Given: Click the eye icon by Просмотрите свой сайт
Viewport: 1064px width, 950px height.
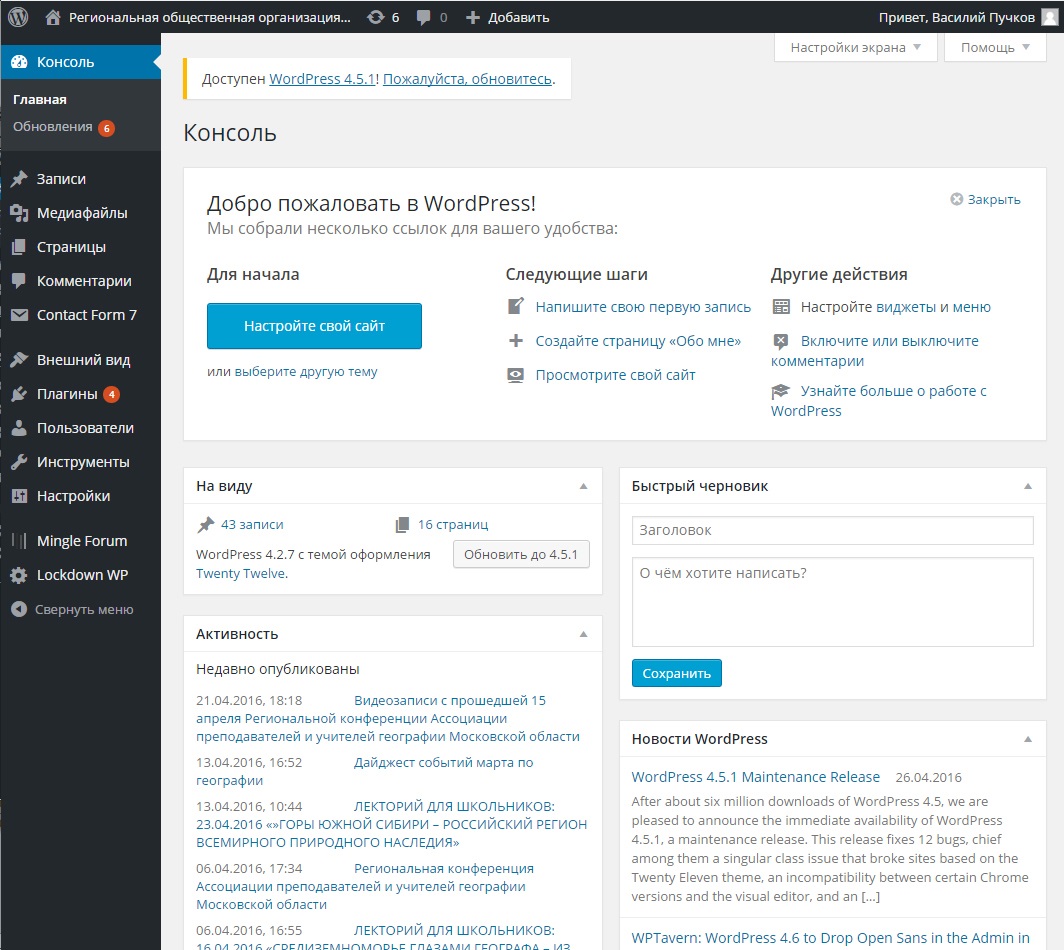Looking at the screenshot, I should point(516,375).
